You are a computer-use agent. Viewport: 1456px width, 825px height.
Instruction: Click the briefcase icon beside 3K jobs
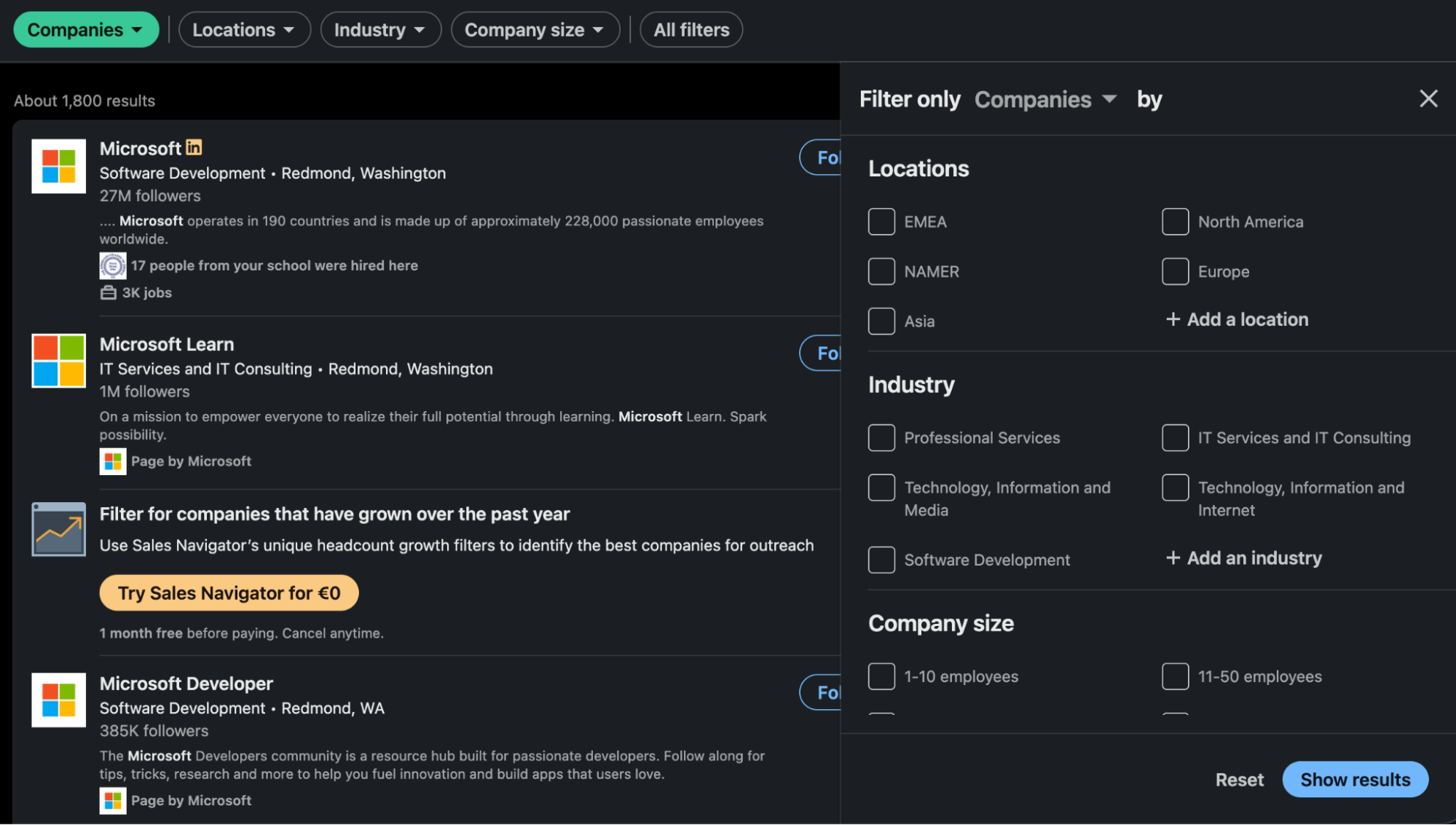[108, 293]
